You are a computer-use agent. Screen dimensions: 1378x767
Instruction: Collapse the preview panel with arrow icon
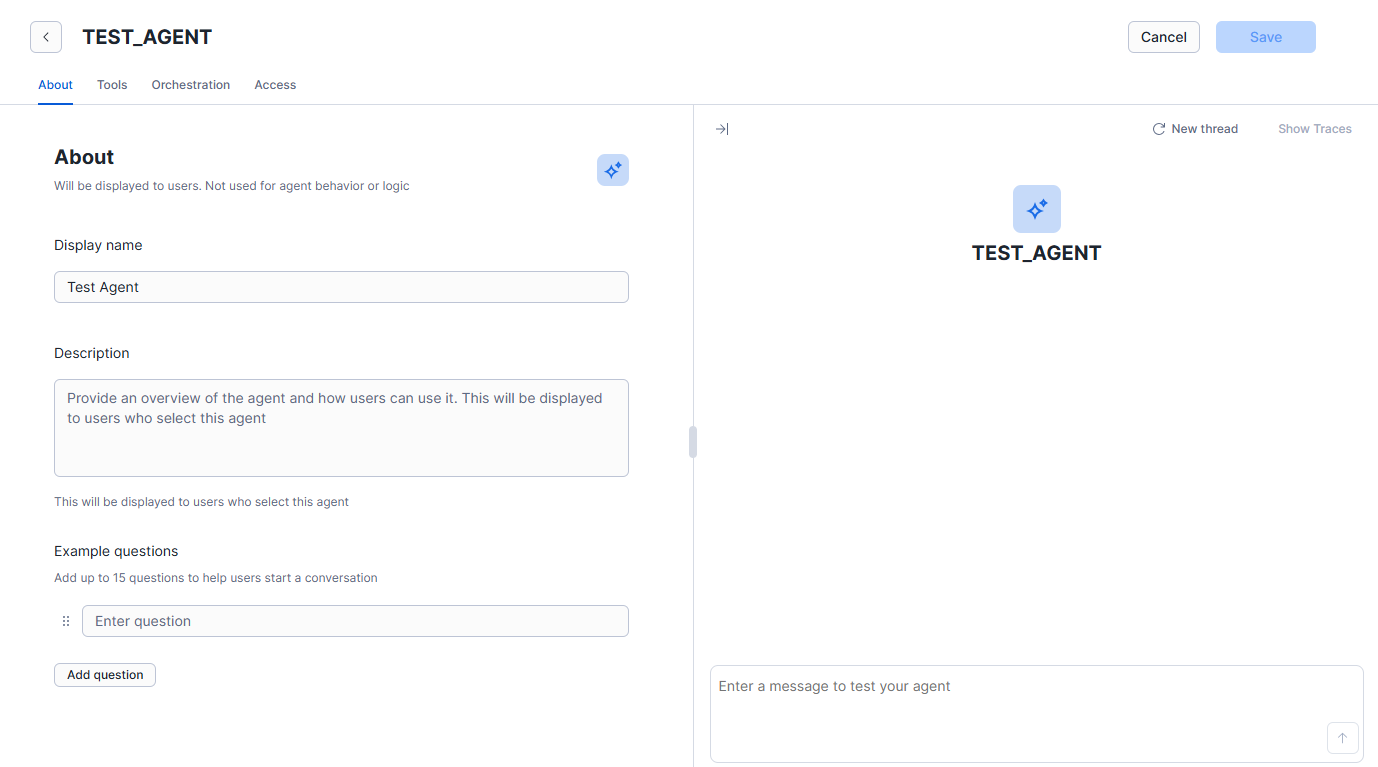pos(722,129)
